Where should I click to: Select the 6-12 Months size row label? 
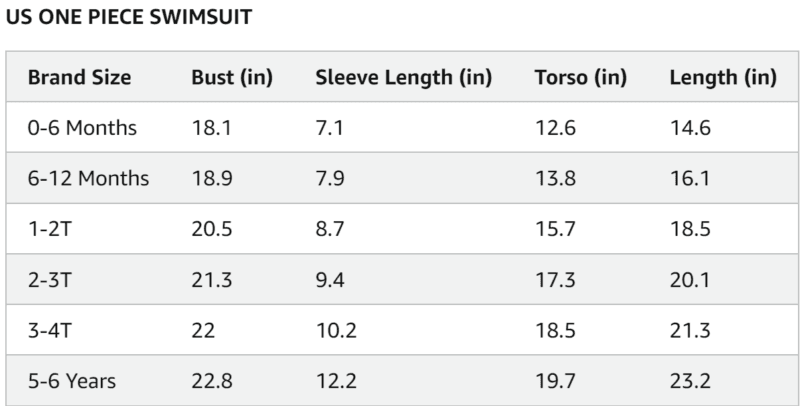point(88,179)
